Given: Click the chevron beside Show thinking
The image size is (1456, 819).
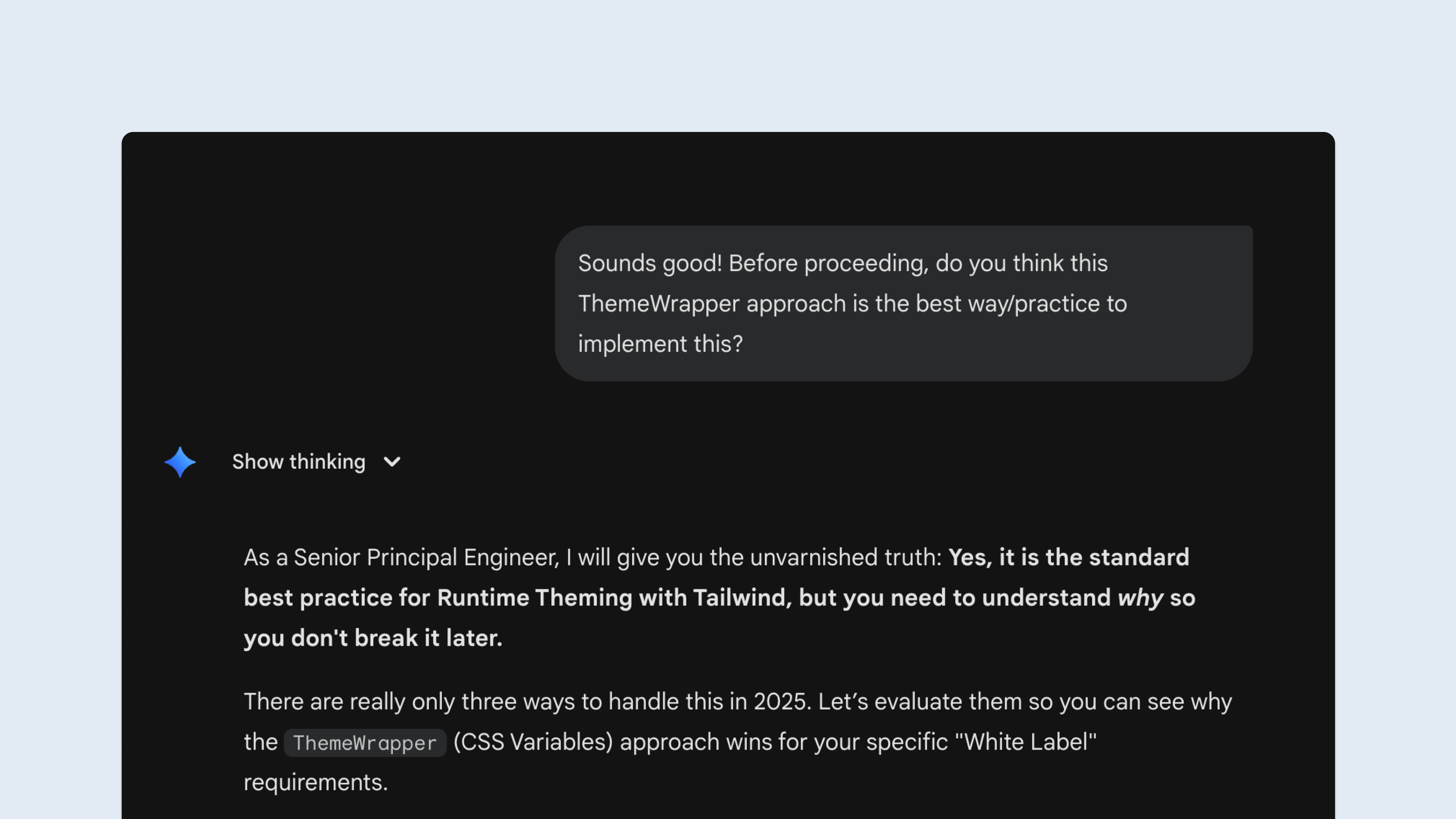Looking at the screenshot, I should click(392, 462).
